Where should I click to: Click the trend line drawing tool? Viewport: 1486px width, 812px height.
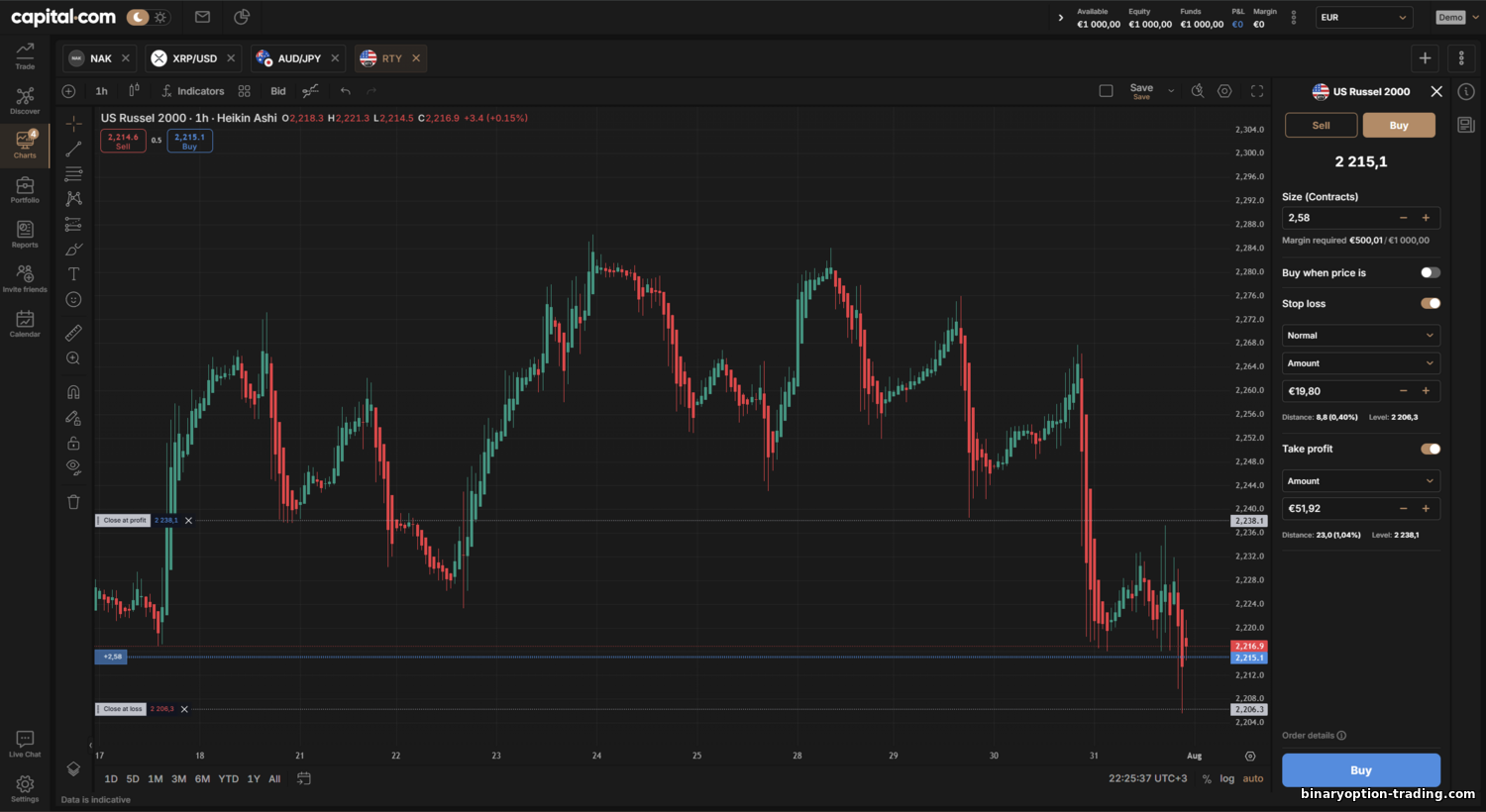pyautogui.click(x=73, y=149)
